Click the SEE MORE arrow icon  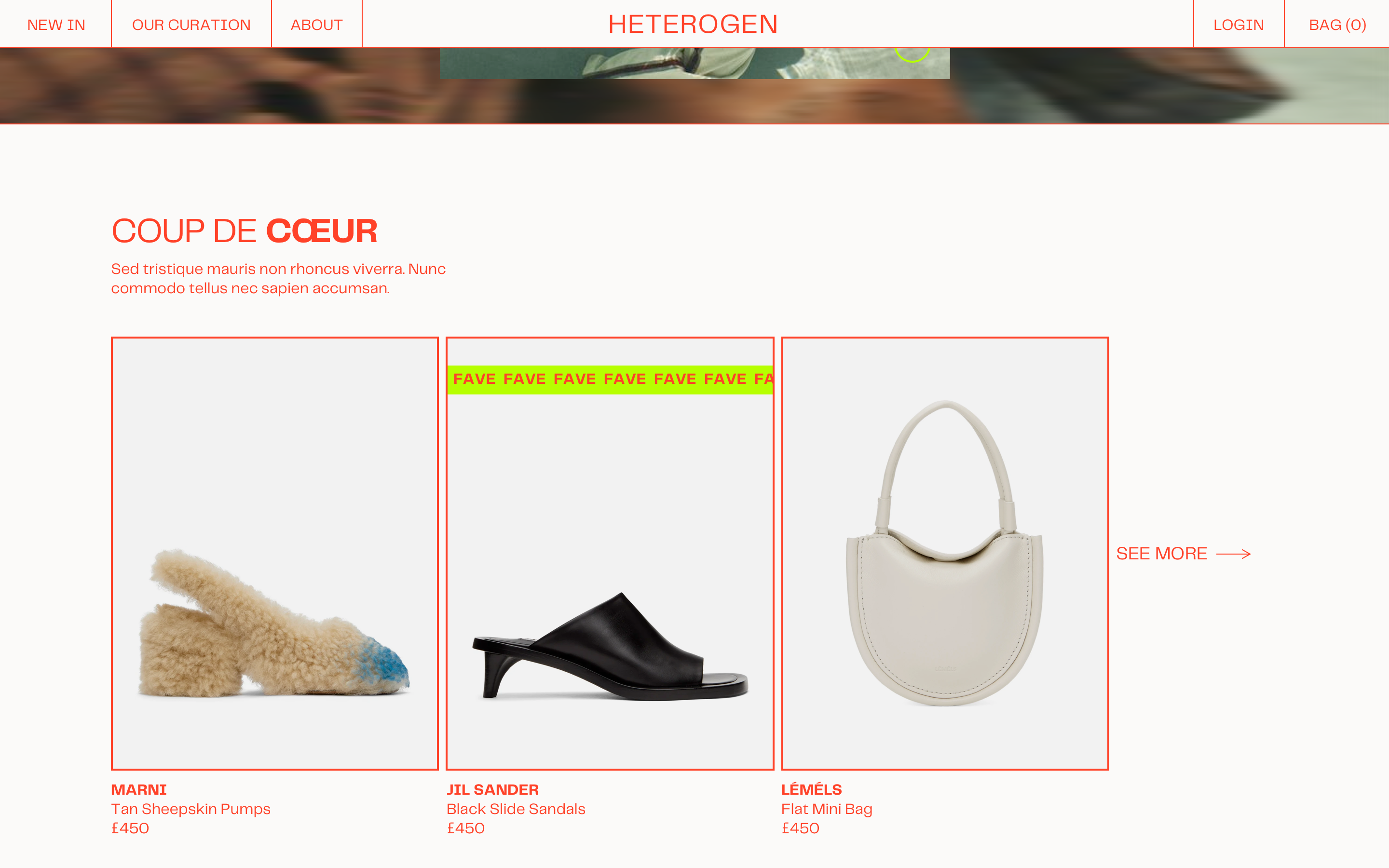1233,554
